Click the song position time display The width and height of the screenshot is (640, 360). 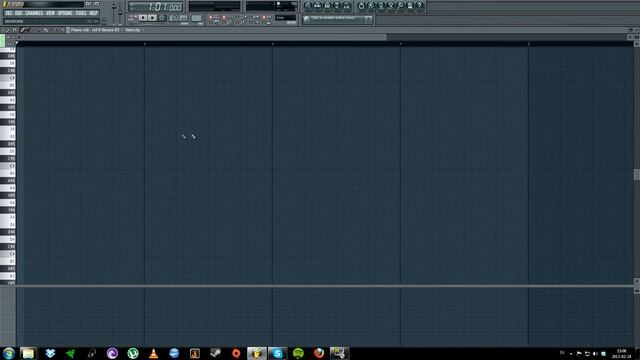coord(156,7)
